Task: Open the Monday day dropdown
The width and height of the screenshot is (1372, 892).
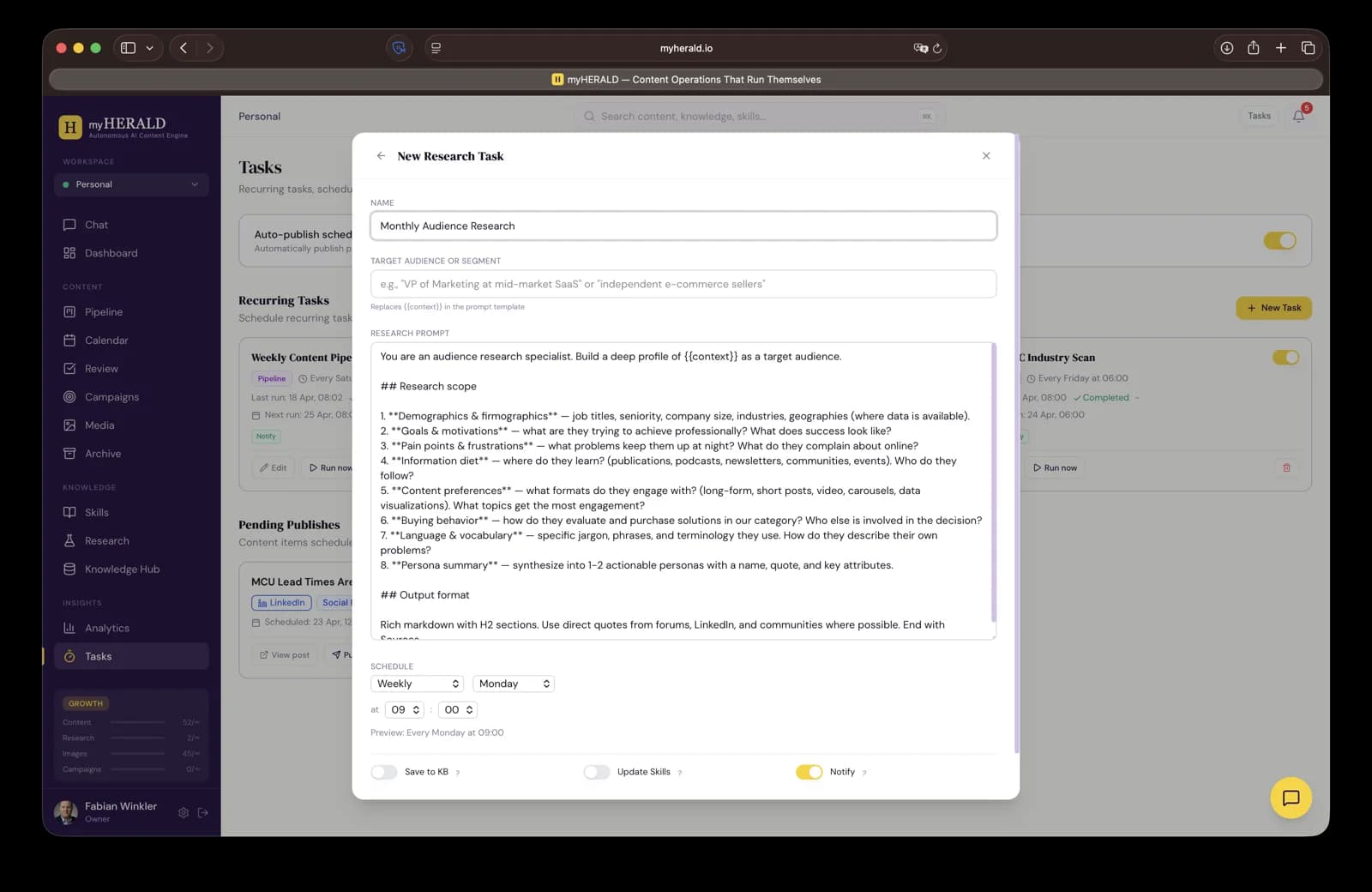Action: pos(514,684)
